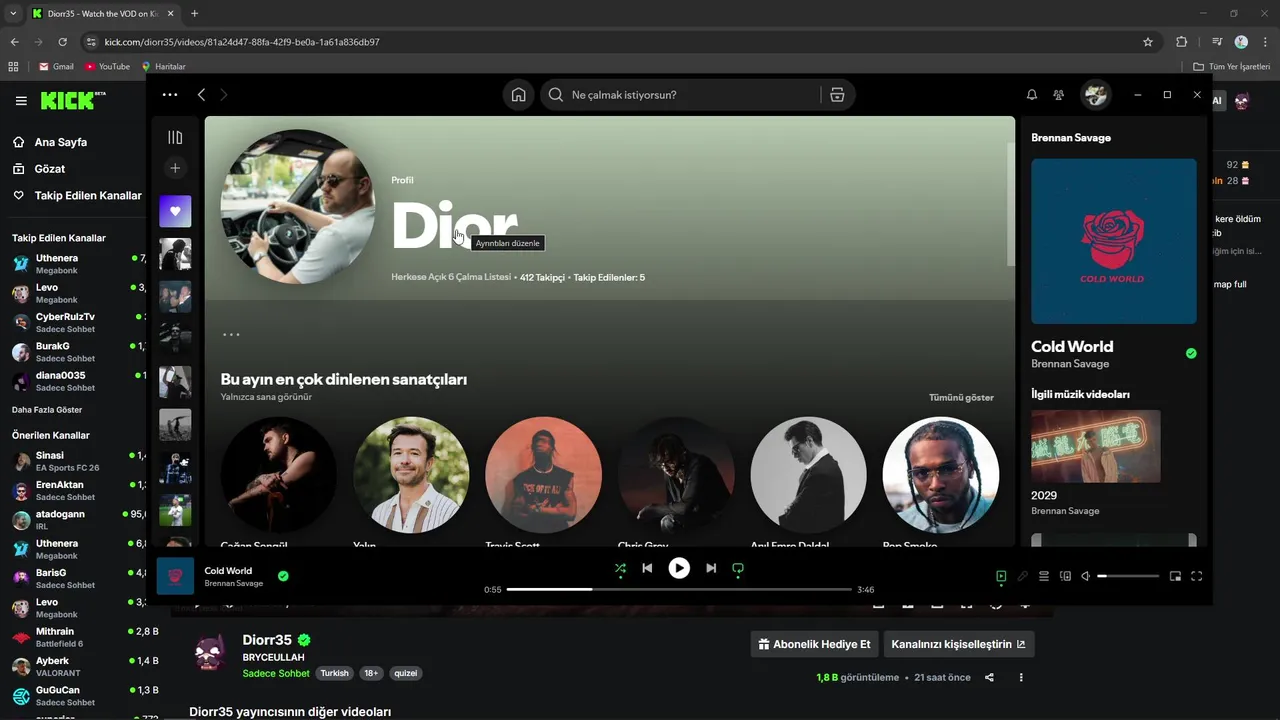Open the Spotify mini player
The width and height of the screenshot is (1280, 720).
point(1175,576)
